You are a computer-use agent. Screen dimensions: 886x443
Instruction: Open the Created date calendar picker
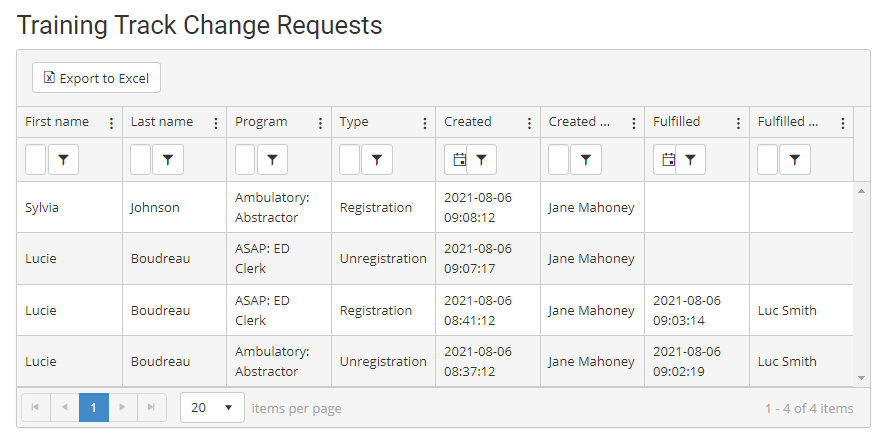click(x=459, y=160)
